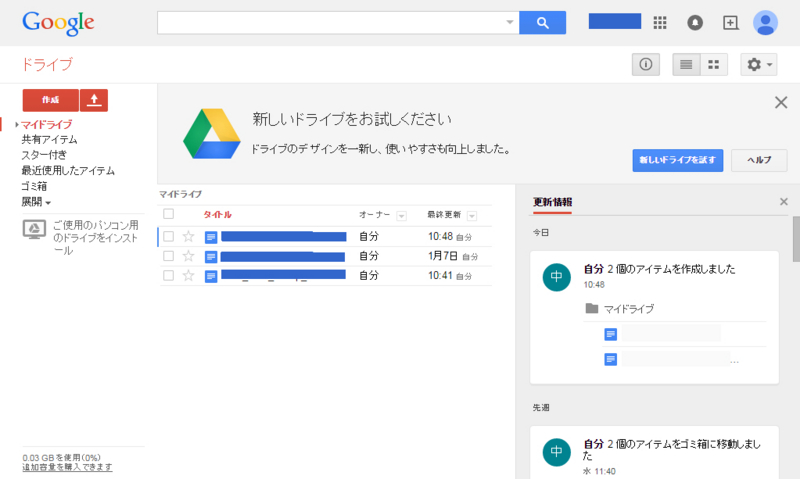The image size is (800, 479).
Task: Star the document updated at 10:48
Action: click(x=188, y=236)
